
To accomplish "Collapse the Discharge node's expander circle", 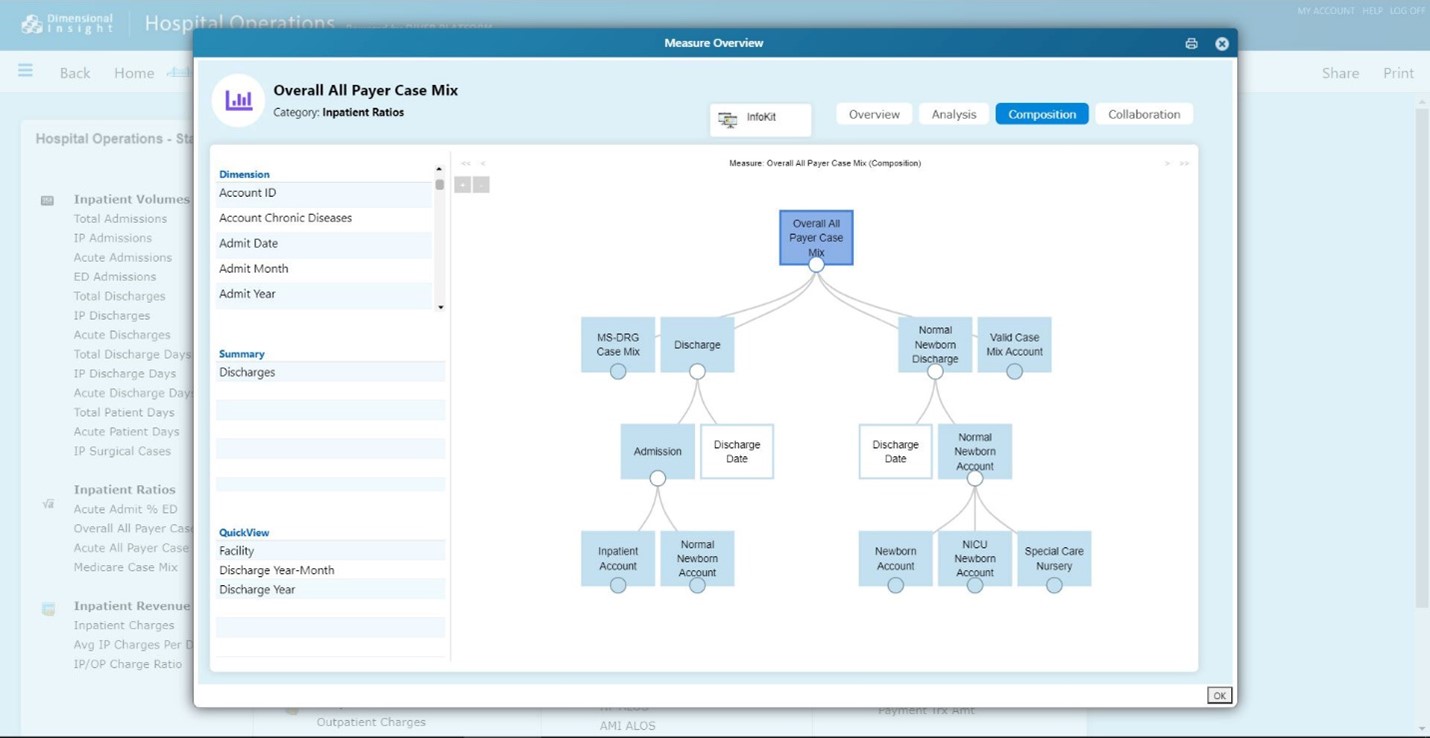I will click(x=697, y=372).
